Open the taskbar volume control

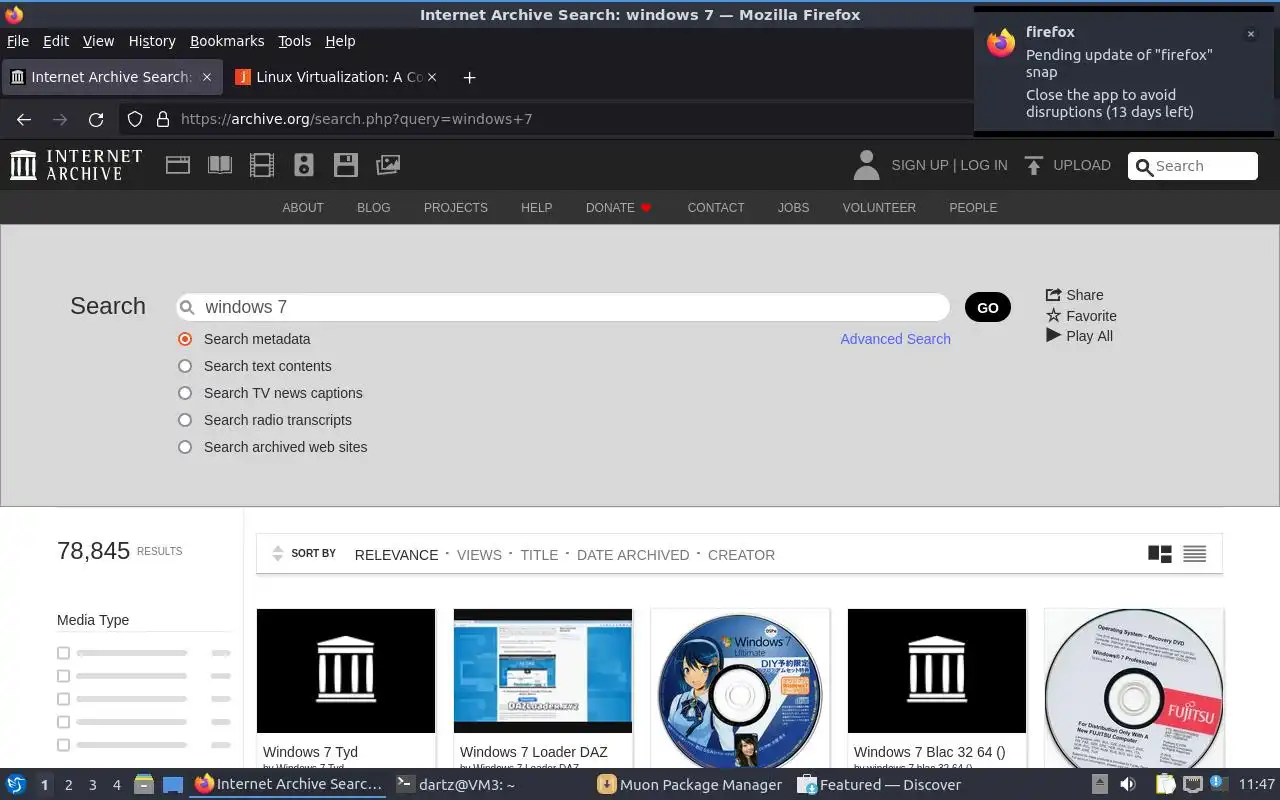(x=1128, y=785)
